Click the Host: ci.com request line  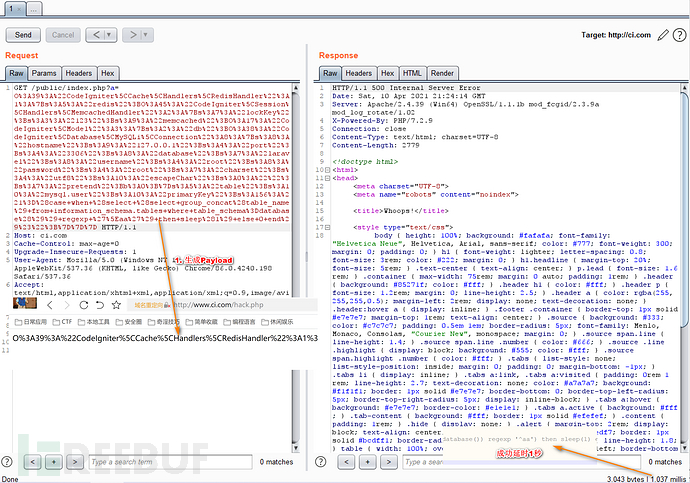click(x=40, y=235)
